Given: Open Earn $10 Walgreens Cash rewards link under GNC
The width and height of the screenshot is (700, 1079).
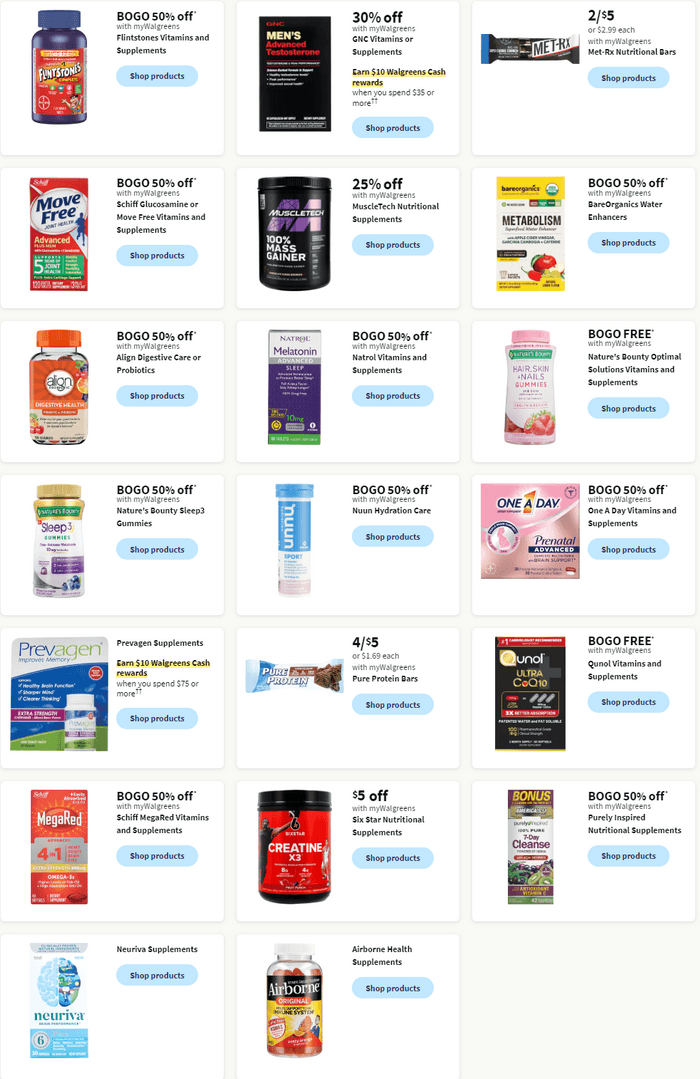Looking at the screenshot, I should click(x=399, y=77).
